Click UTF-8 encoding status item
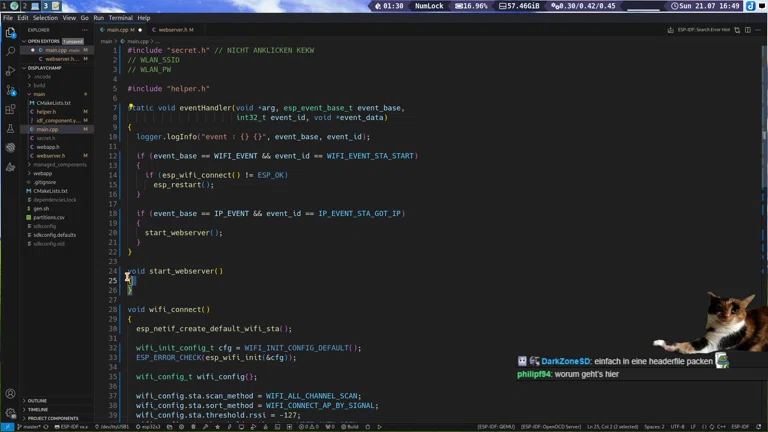768x432 pixels. click(677, 427)
